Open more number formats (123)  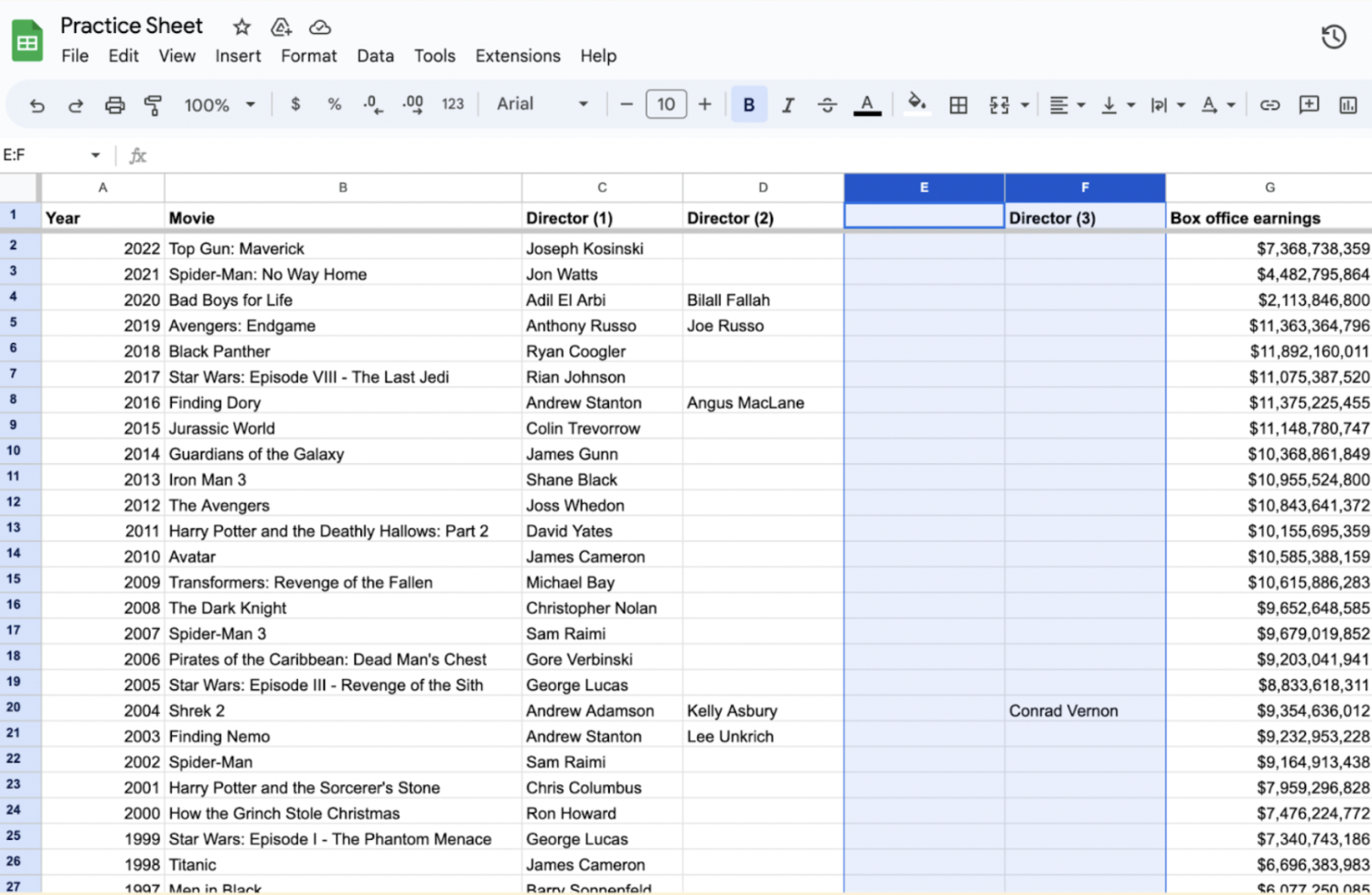pyautogui.click(x=453, y=104)
